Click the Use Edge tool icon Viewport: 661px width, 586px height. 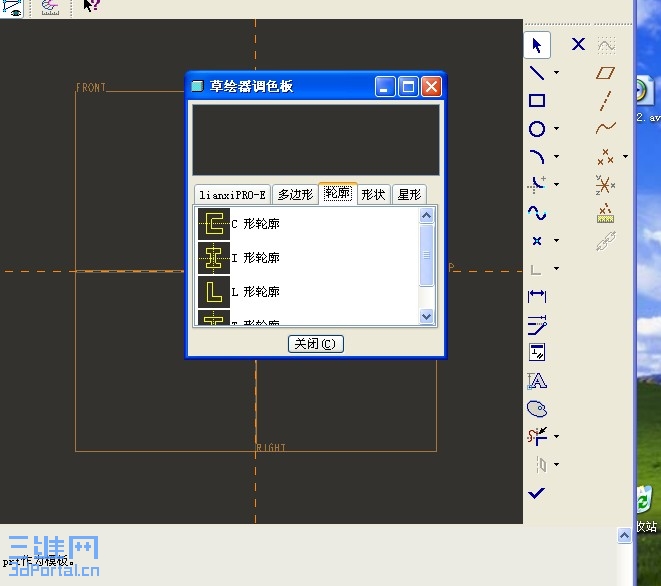coord(535,269)
